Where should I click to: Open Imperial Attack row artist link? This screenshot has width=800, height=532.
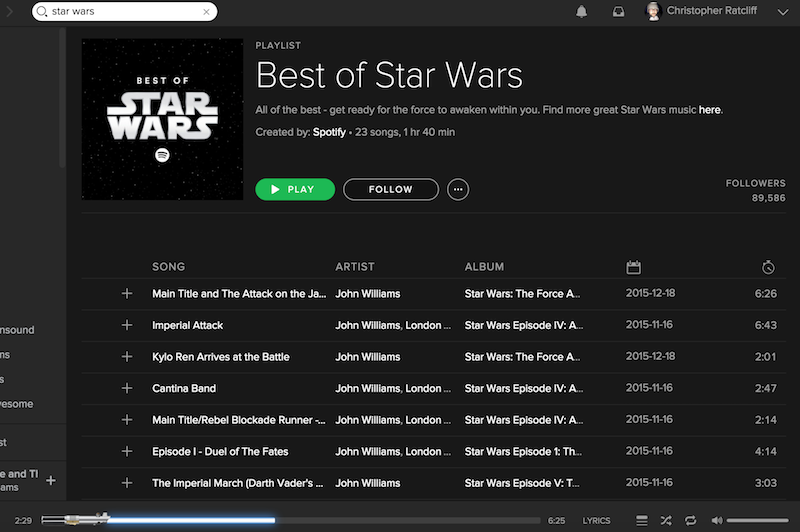click(393, 325)
